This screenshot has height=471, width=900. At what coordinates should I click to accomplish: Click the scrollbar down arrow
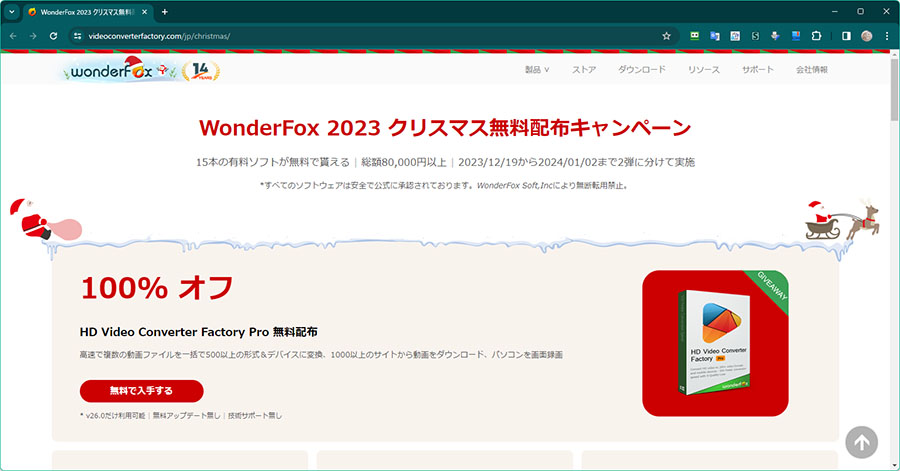coord(894,465)
